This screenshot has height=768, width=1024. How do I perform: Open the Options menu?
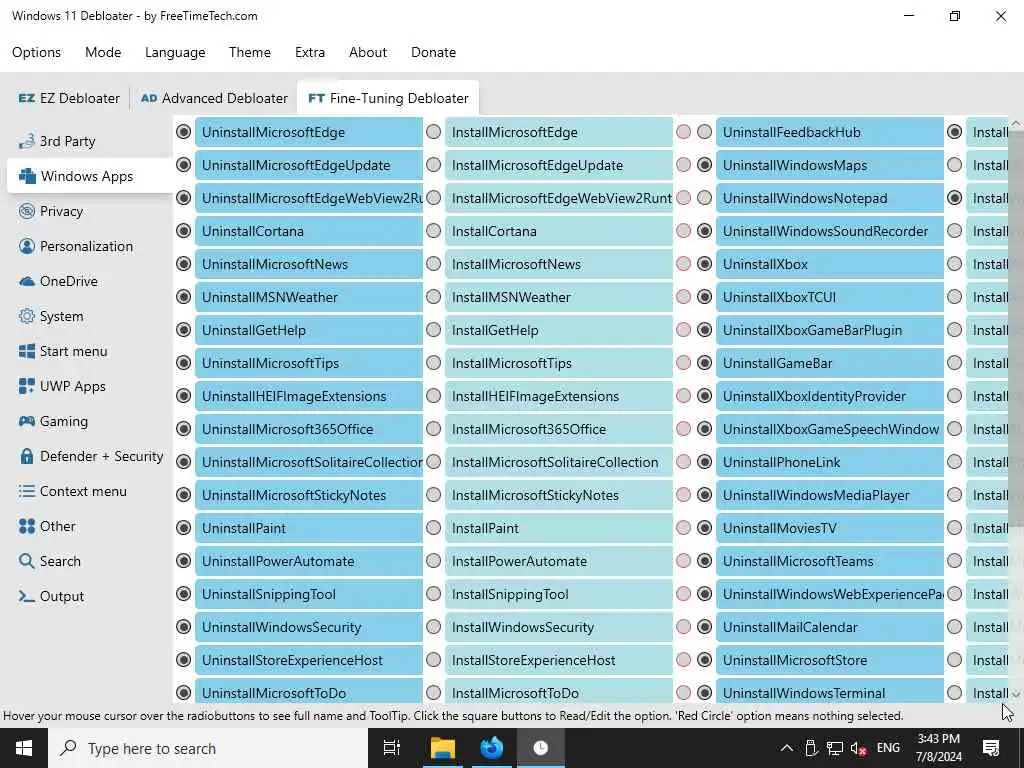37,52
